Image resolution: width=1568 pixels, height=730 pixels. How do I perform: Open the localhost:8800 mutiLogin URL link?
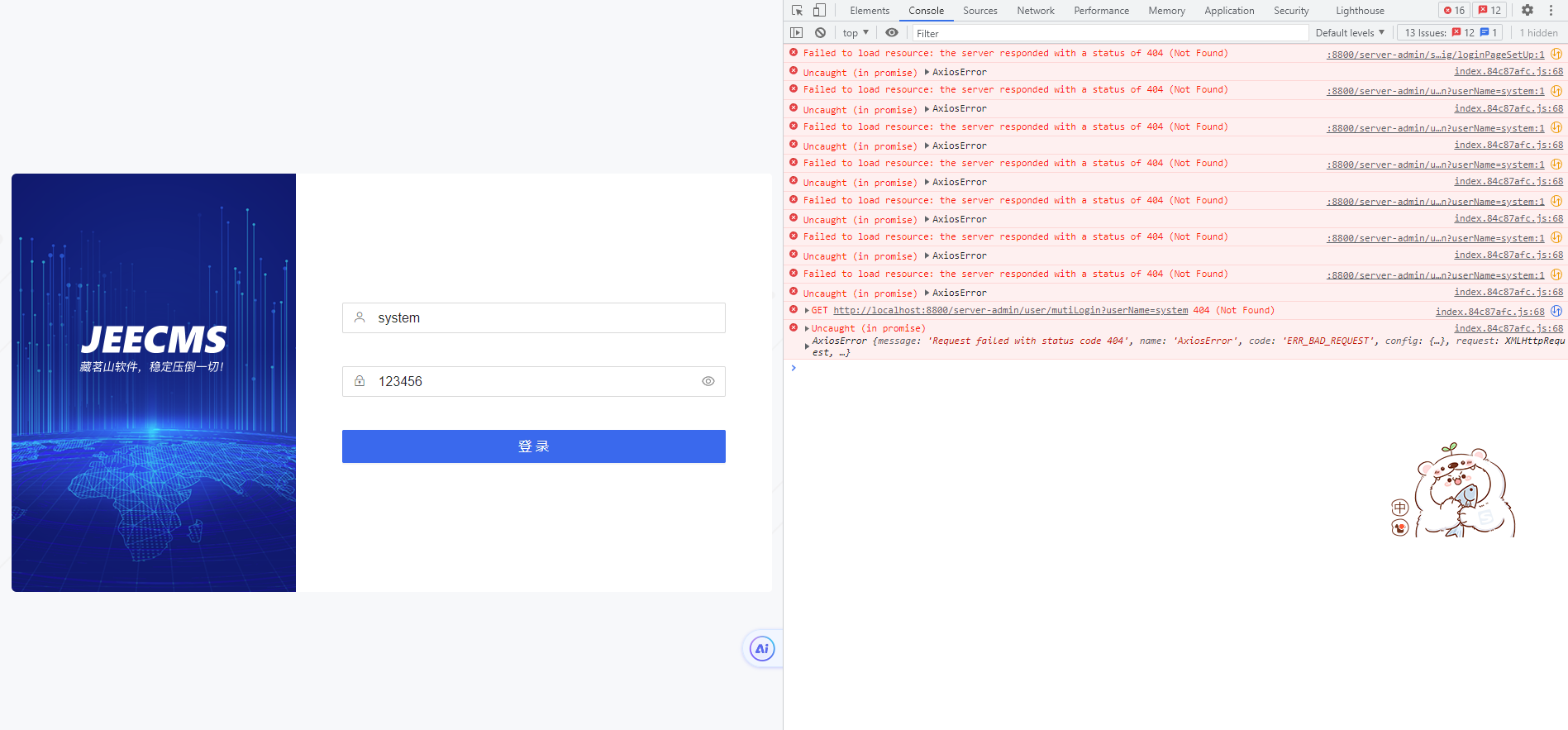[x=1010, y=311]
